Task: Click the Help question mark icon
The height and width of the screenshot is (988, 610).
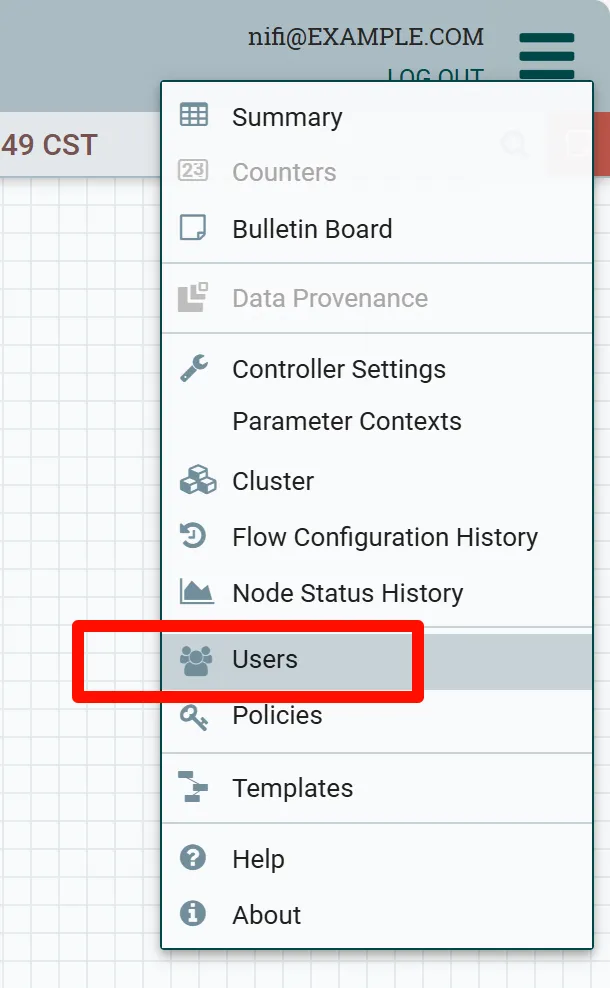Action: pos(192,858)
